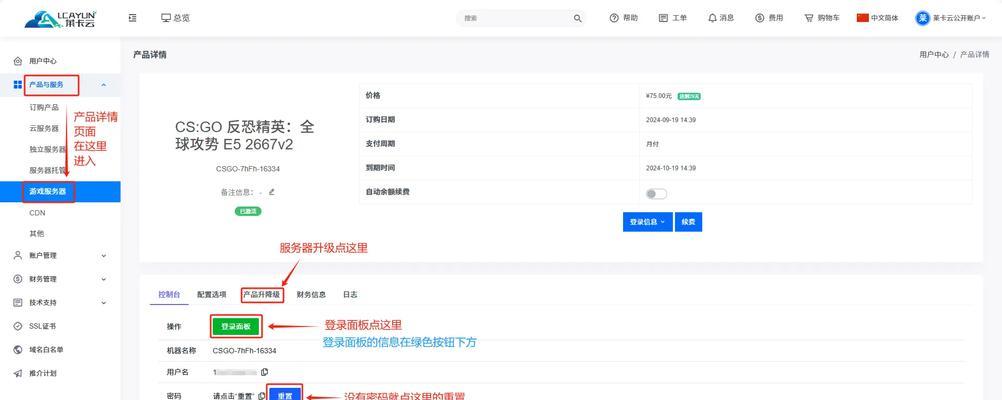Switch to the 产品升降级 tab
This screenshot has height=400, width=1002.
click(261, 295)
